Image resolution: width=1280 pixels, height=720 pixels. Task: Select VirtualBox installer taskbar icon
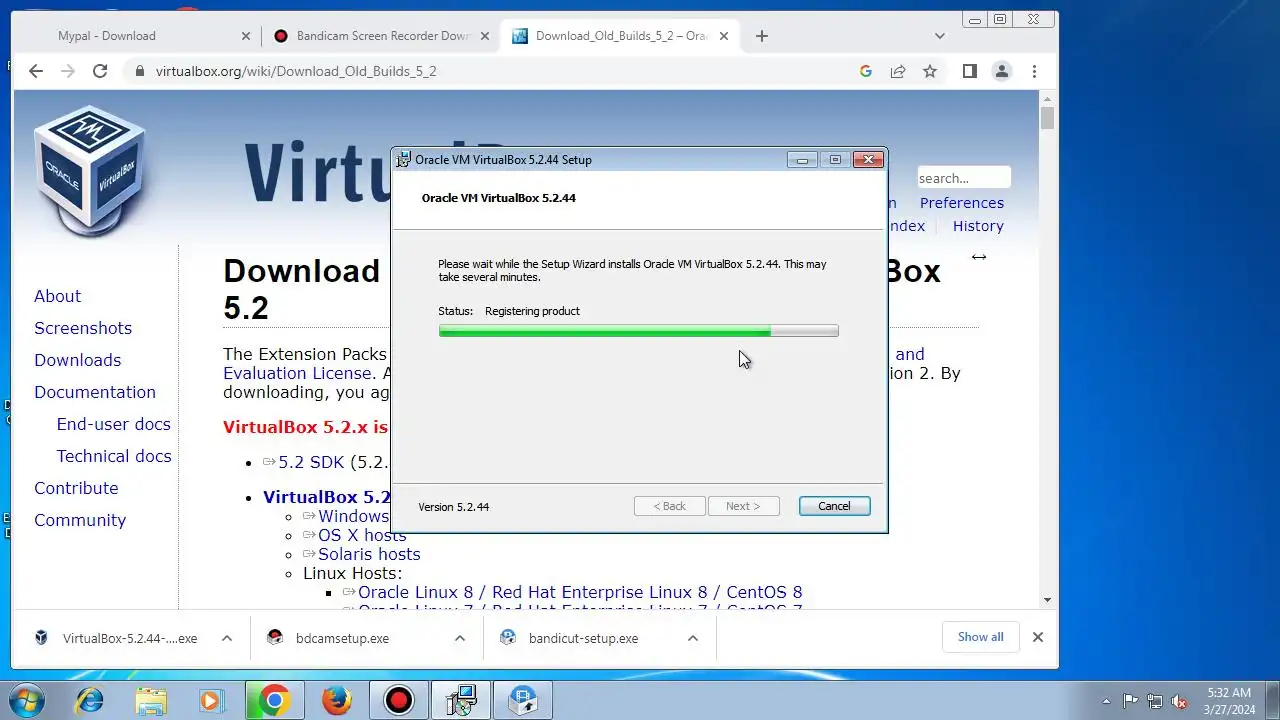(461, 700)
